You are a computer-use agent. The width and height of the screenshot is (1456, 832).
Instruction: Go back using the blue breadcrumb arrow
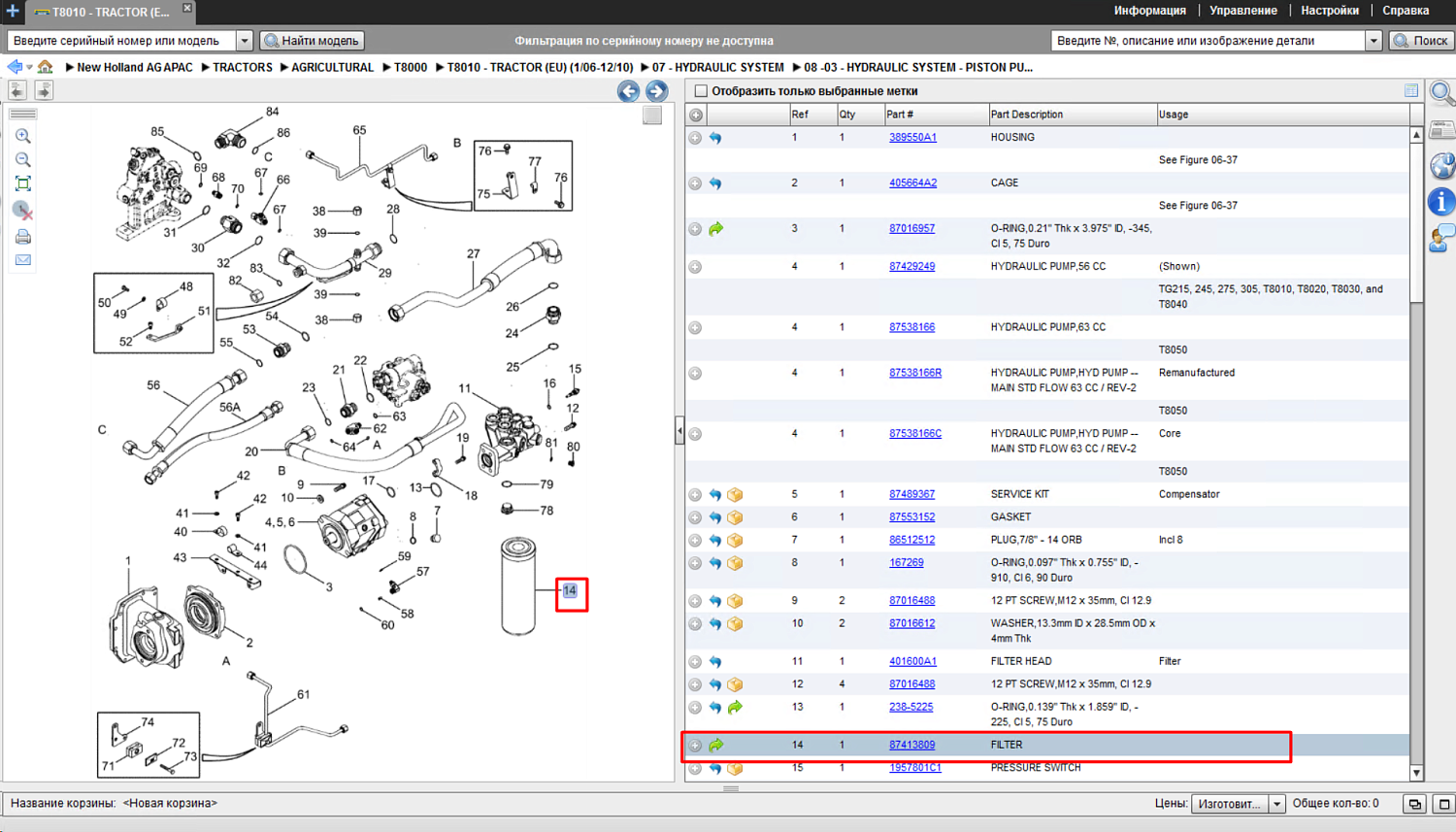click(15, 67)
